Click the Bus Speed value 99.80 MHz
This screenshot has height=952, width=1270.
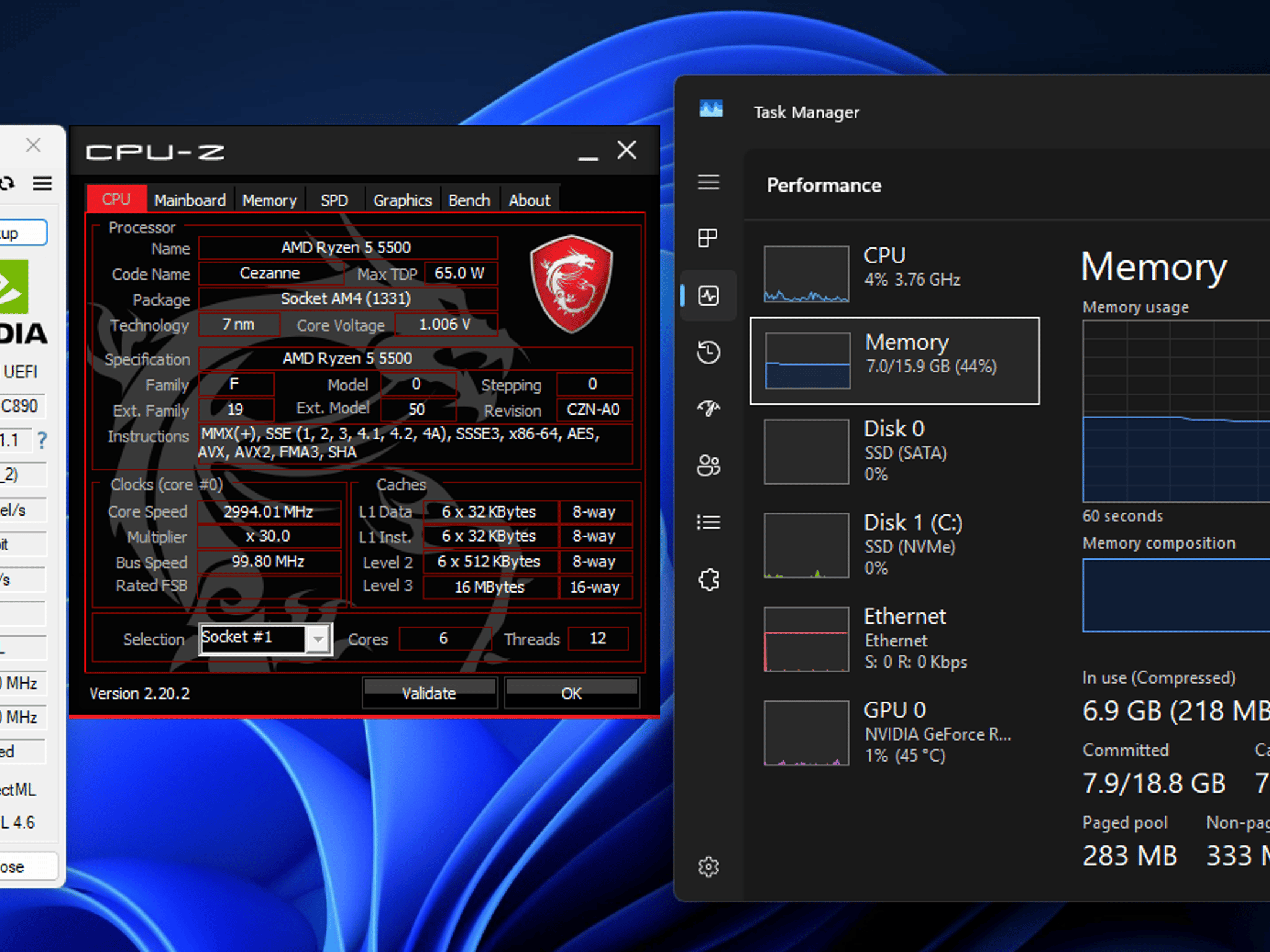coord(269,562)
